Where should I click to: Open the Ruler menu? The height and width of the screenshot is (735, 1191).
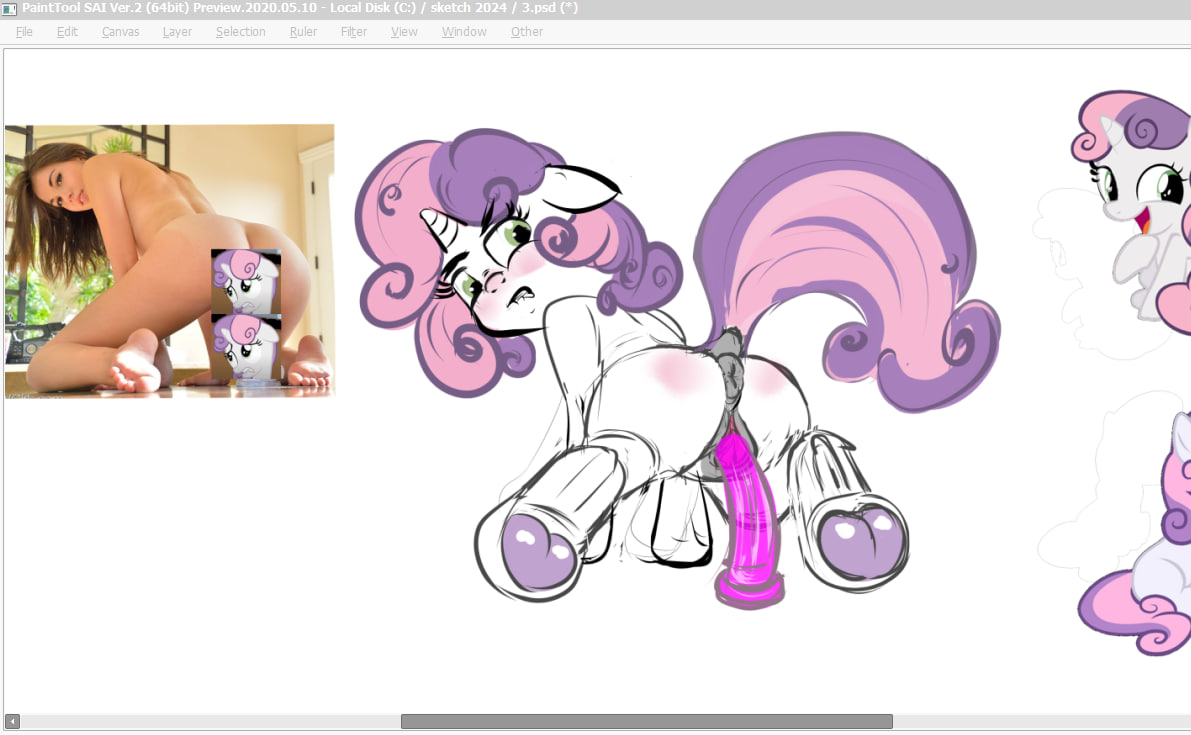(303, 32)
